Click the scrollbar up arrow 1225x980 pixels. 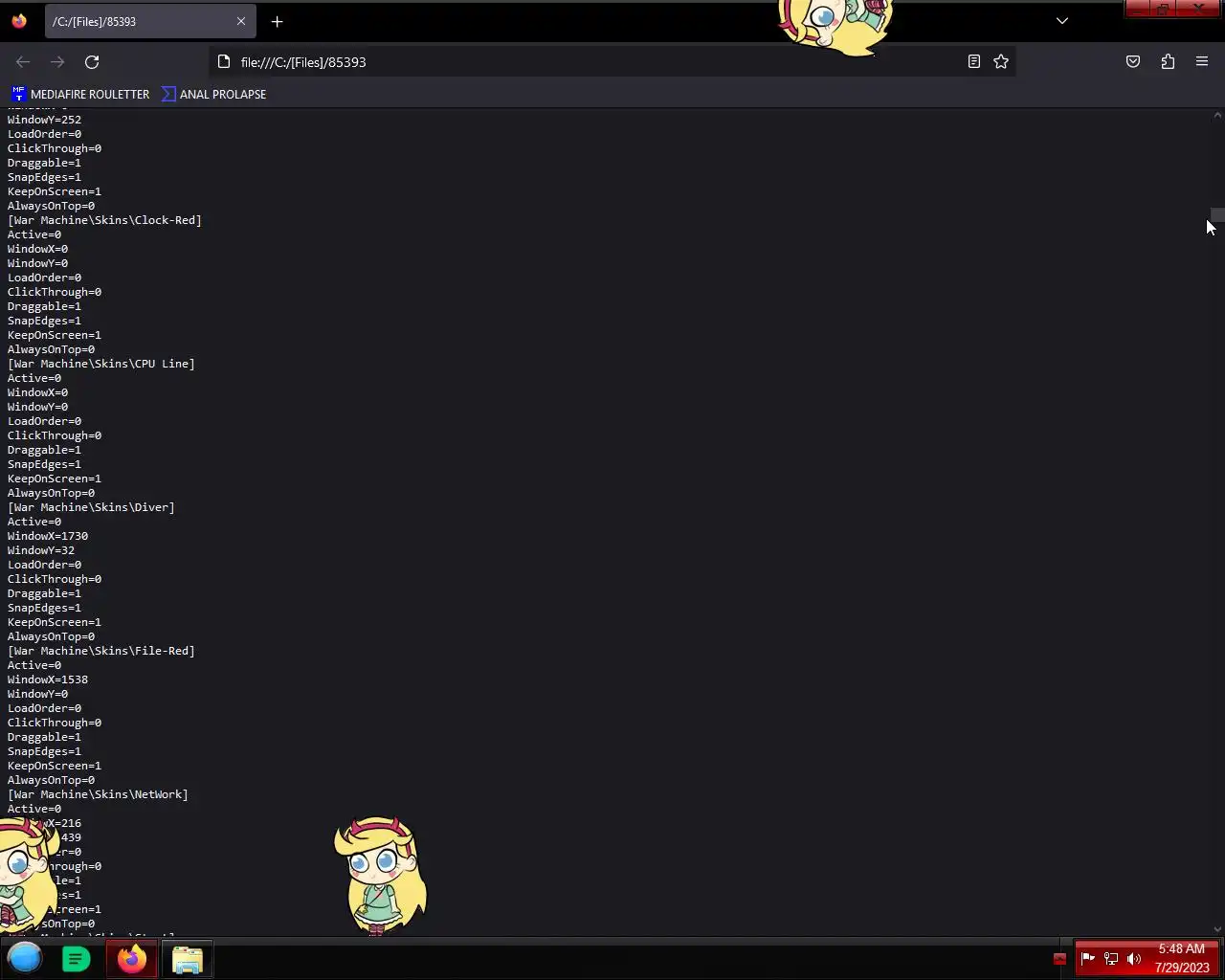pyautogui.click(x=1217, y=116)
